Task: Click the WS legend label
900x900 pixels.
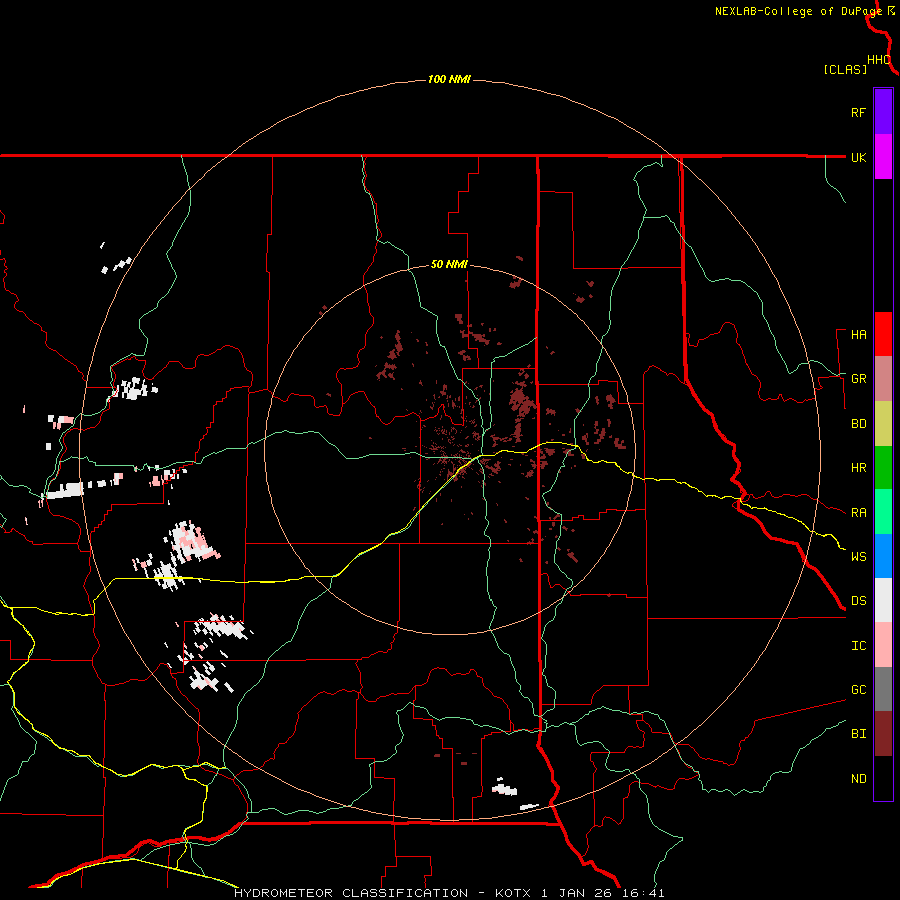Action: (859, 557)
